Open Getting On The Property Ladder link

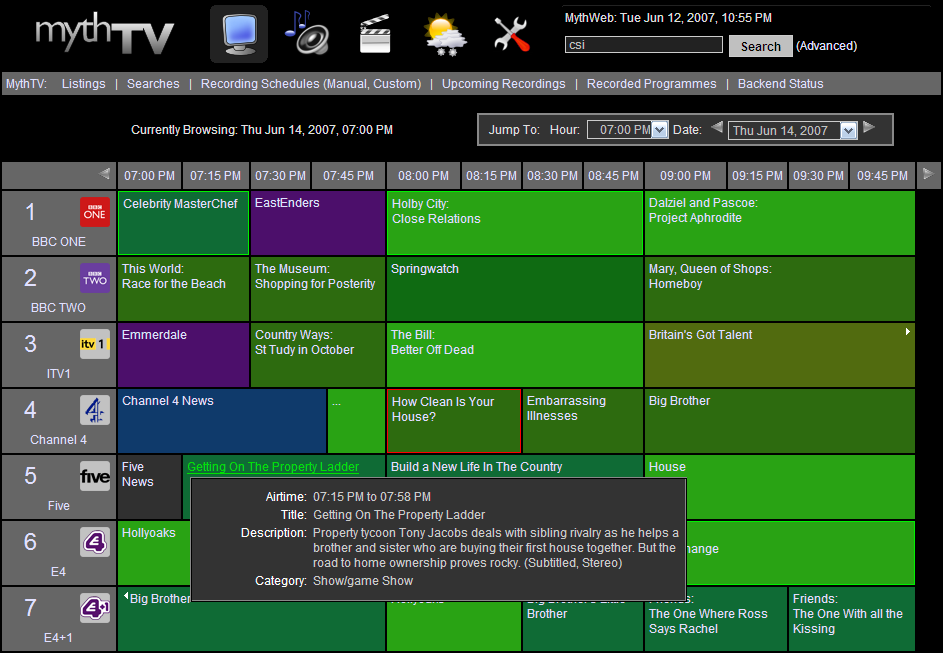(273, 467)
